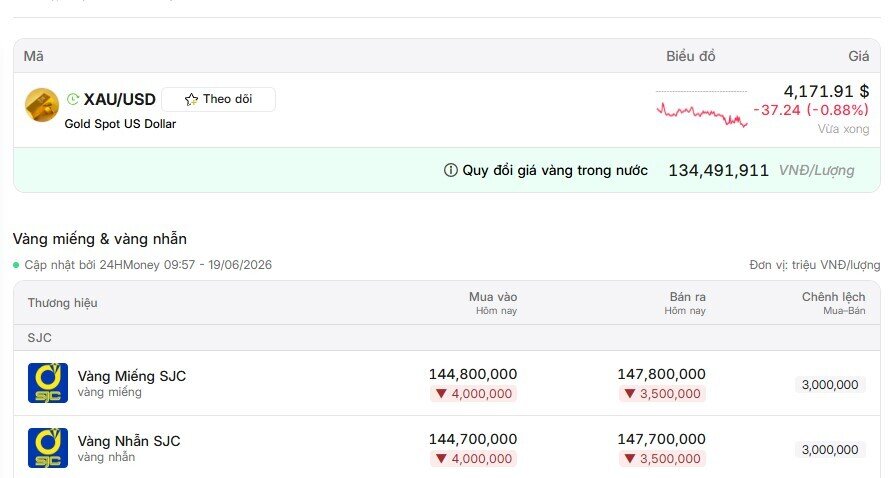Click the 4,000,000 decrease badge under Vàng Nhẫn buy price
Screen dimensions: 888x478
point(473,459)
